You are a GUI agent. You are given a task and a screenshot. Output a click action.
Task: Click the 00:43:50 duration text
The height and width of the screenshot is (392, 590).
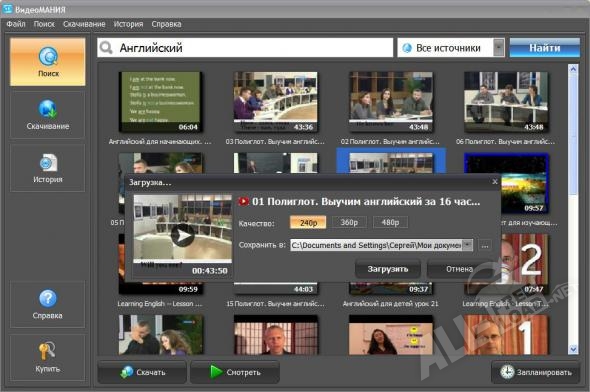click(x=210, y=271)
